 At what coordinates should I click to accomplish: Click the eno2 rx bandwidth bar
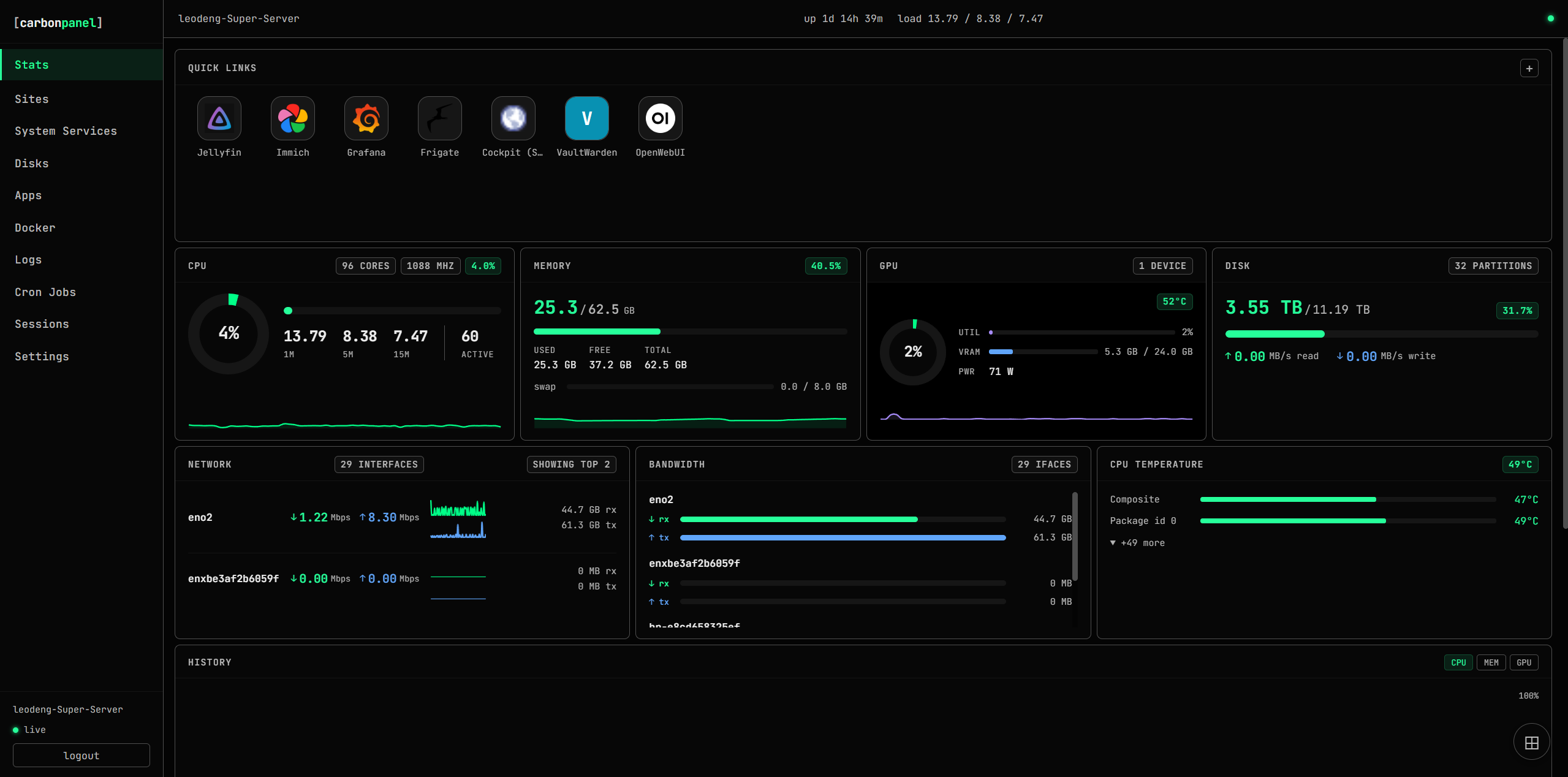843,519
